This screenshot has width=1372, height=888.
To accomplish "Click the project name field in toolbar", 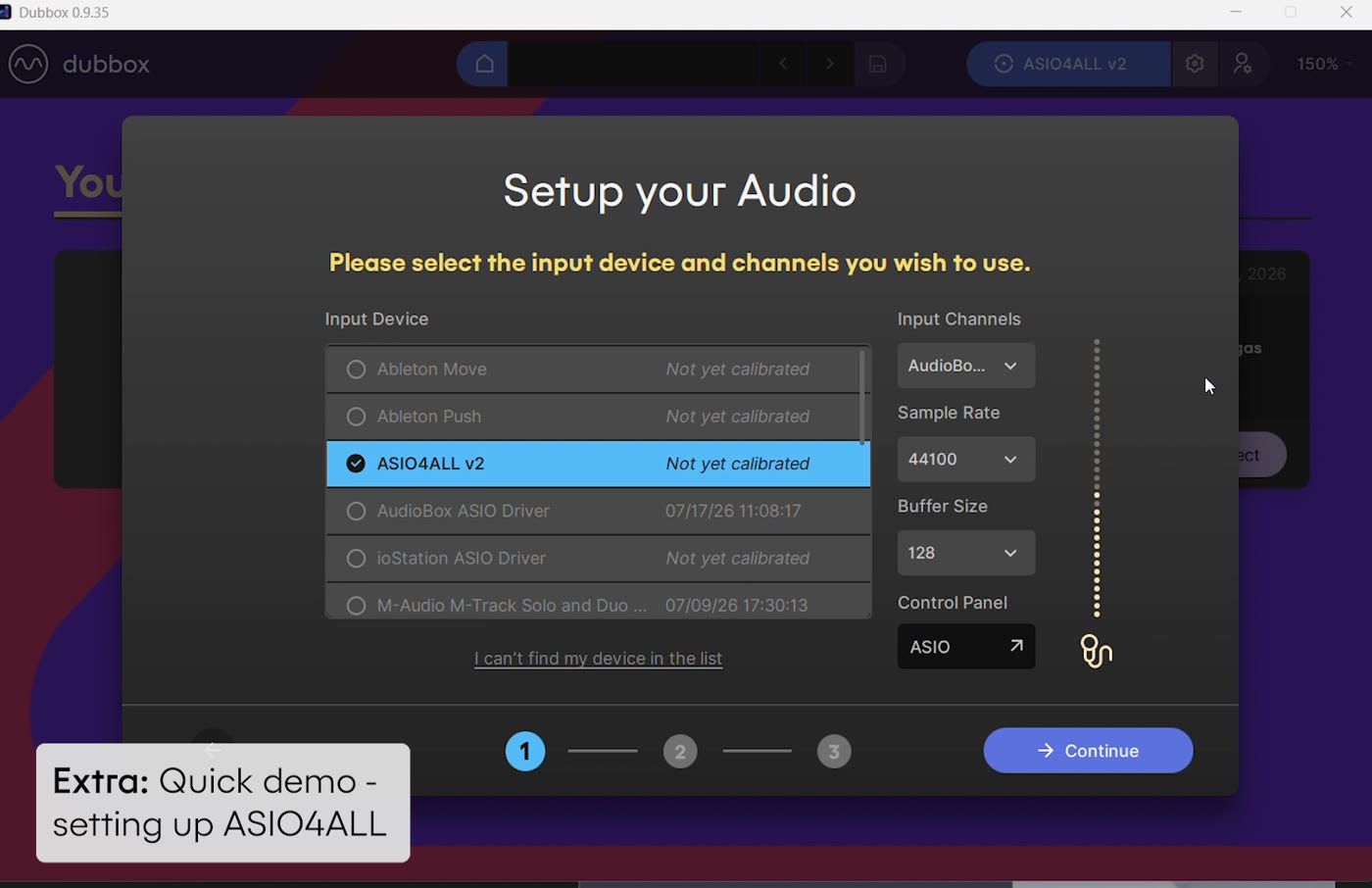I will click(634, 64).
